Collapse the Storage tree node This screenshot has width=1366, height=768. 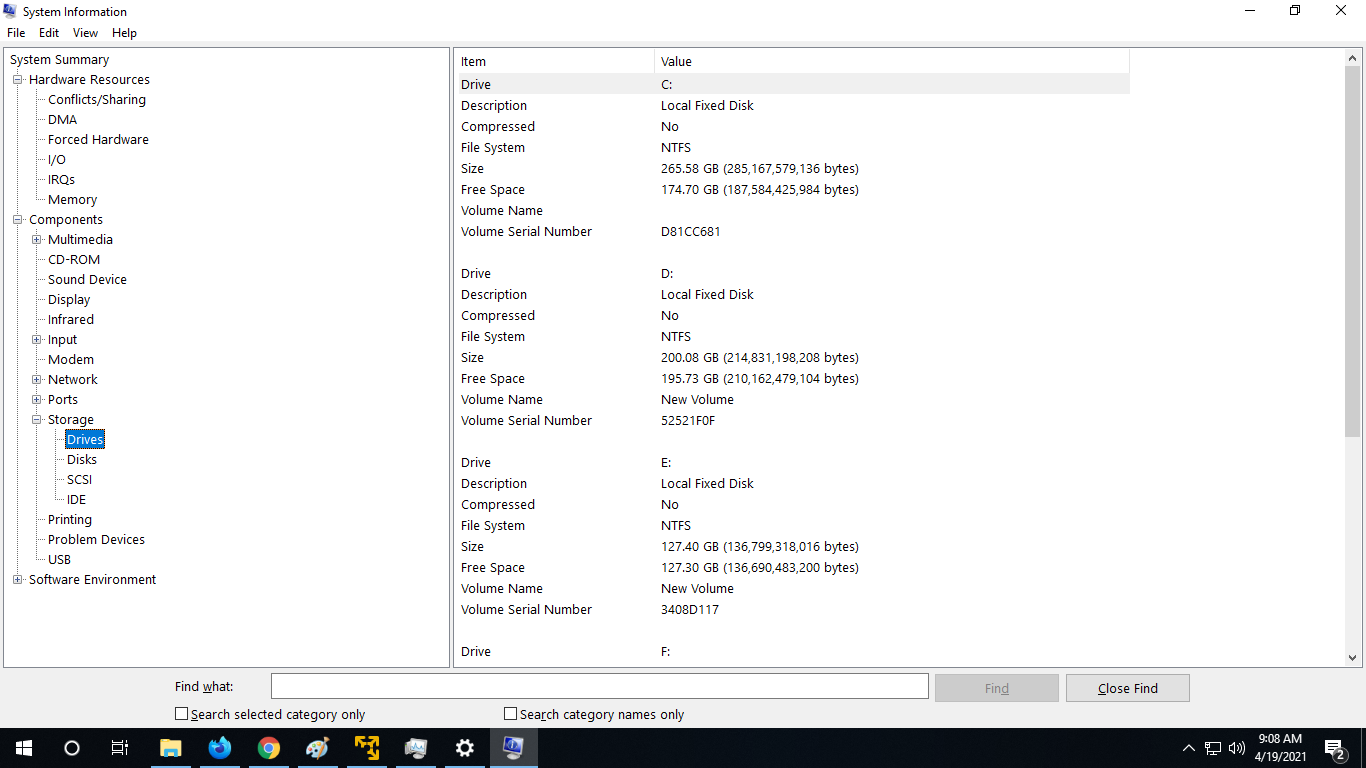[35, 419]
